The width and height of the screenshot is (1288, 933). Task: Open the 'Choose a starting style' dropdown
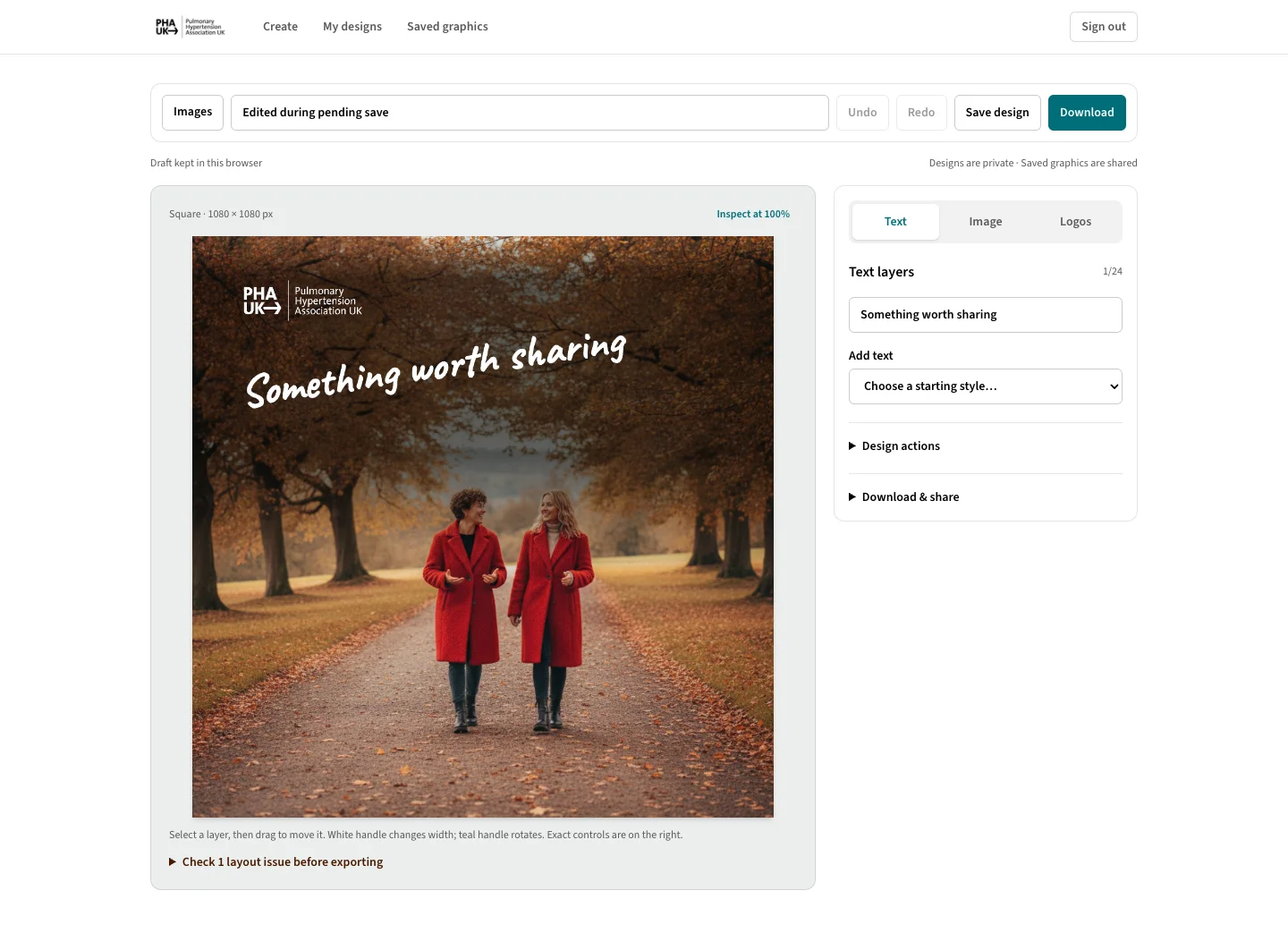coord(986,386)
